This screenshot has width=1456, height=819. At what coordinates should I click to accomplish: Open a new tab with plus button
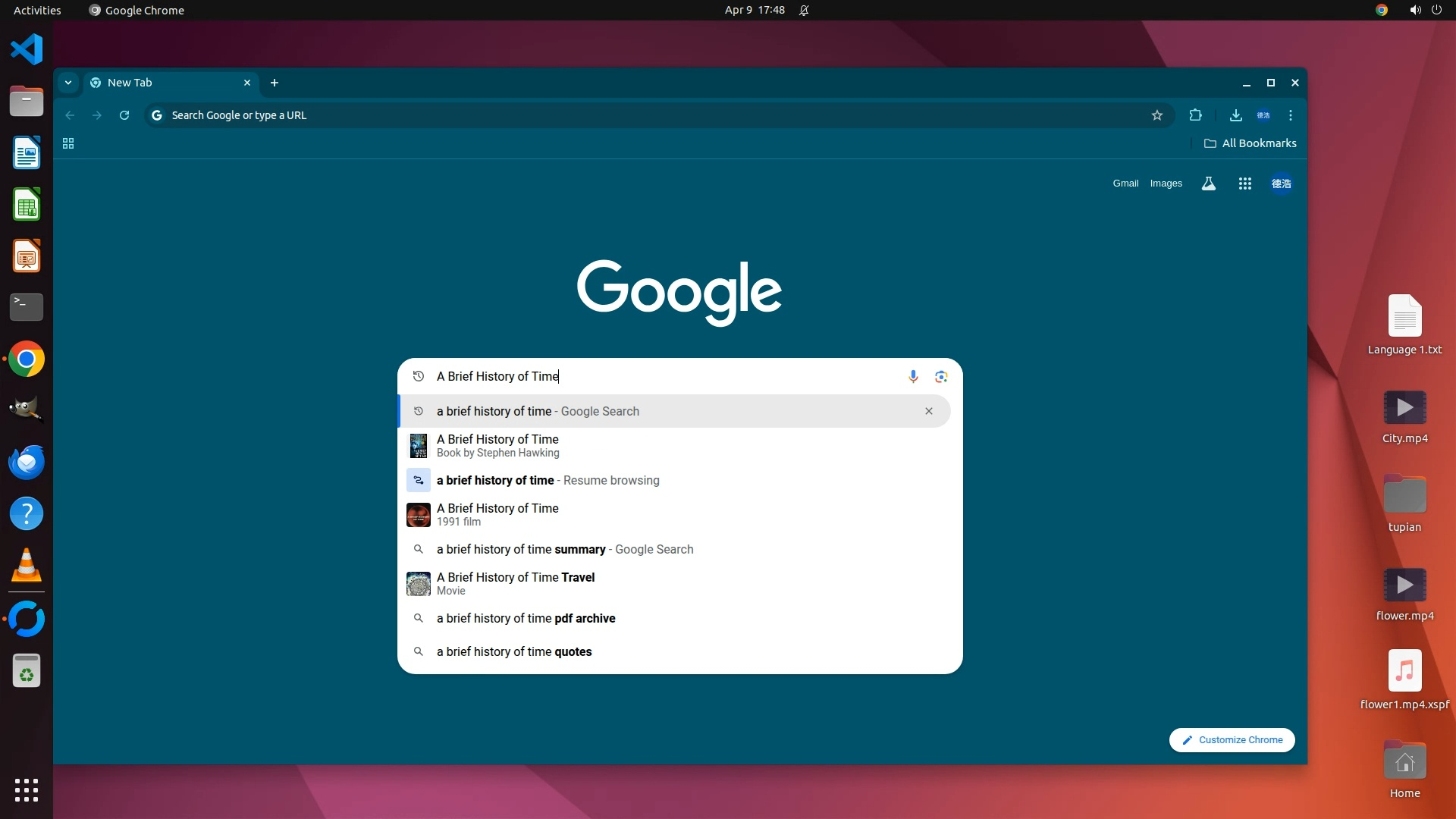(275, 83)
